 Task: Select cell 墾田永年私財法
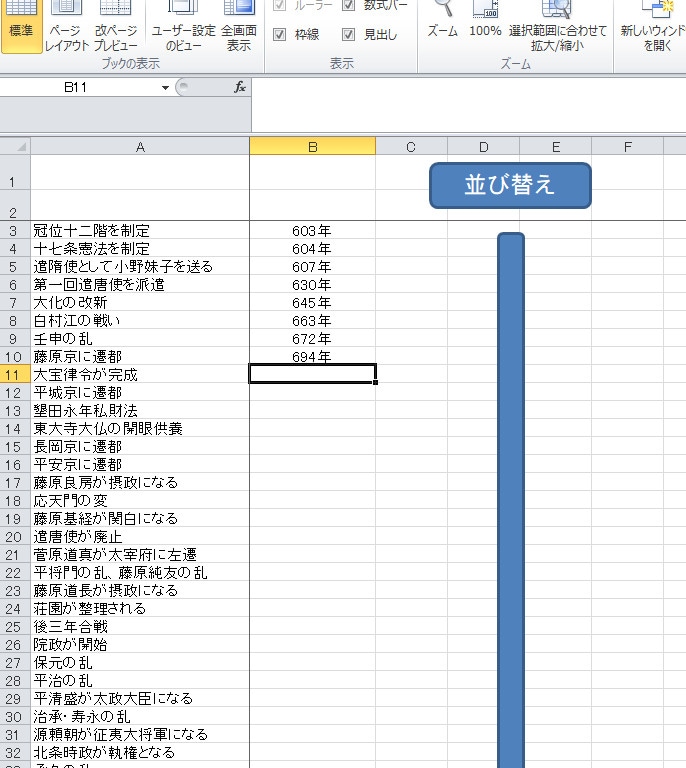140,411
